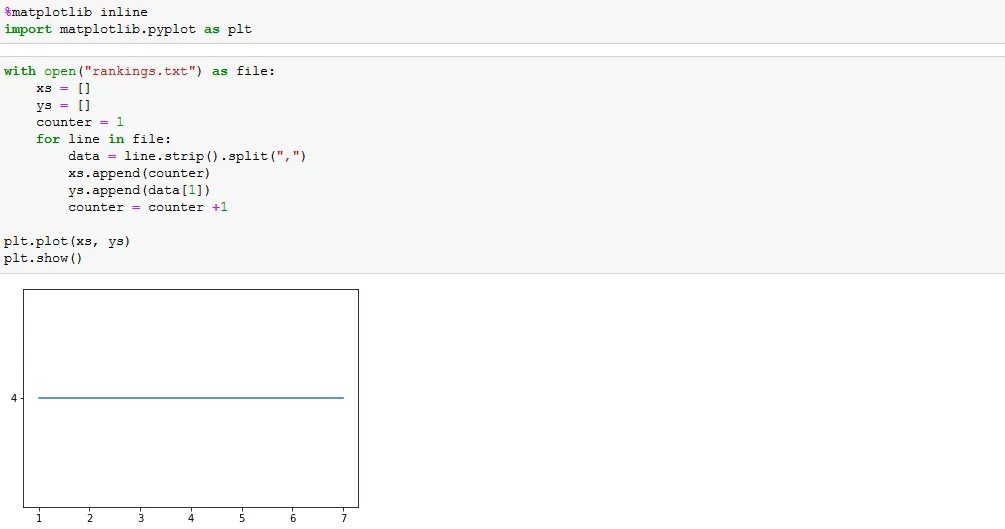Screen dimensions: 1005x529
Task: Place cursor on import matplotlib.pyplot line
Action: click(128, 29)
